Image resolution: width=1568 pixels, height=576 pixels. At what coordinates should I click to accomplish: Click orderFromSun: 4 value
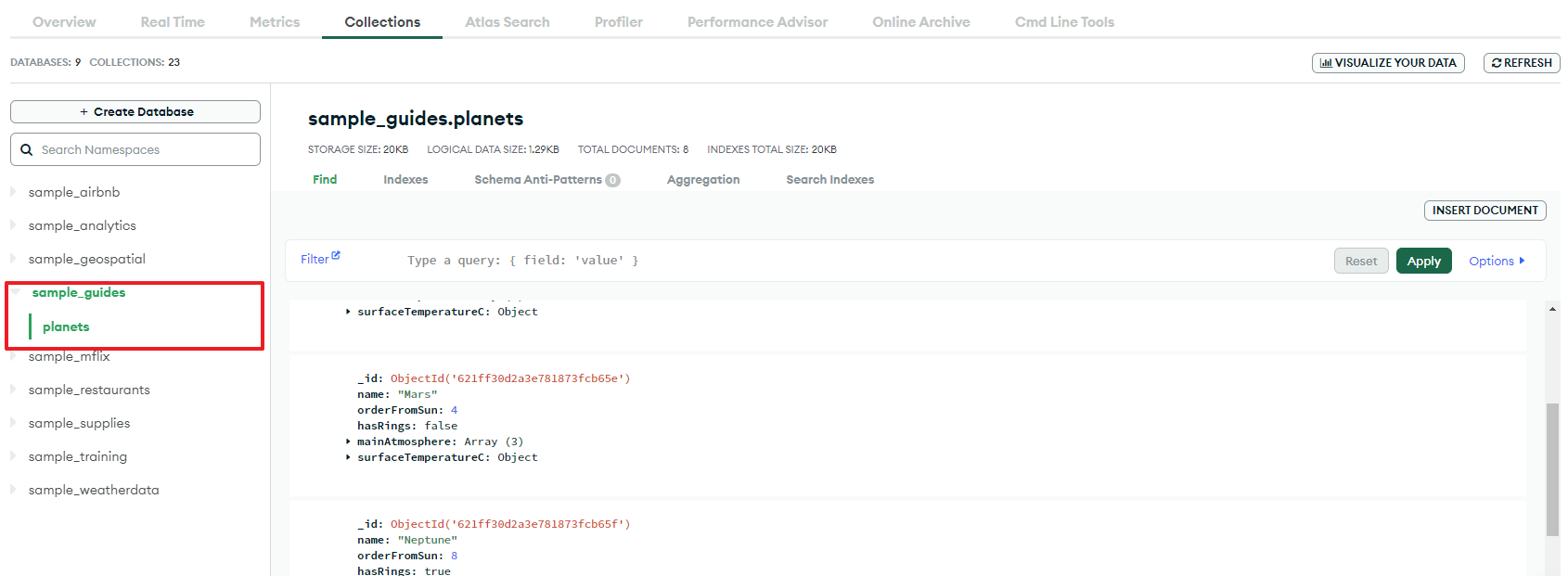point(455,410)
